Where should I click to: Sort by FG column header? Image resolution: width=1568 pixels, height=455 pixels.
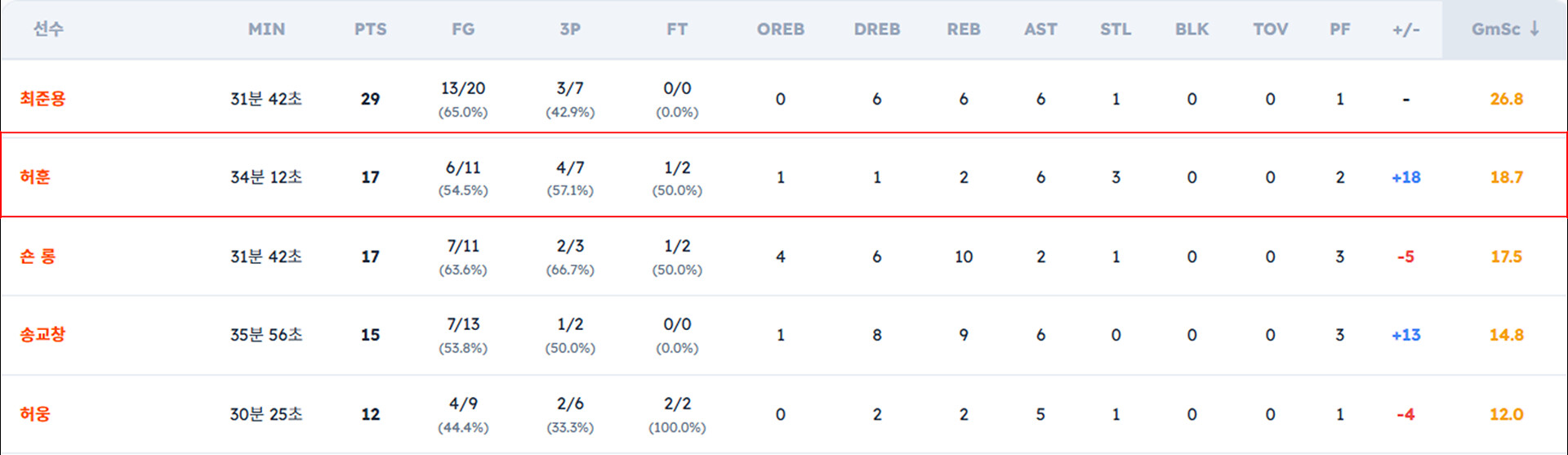tap(463, 29)
